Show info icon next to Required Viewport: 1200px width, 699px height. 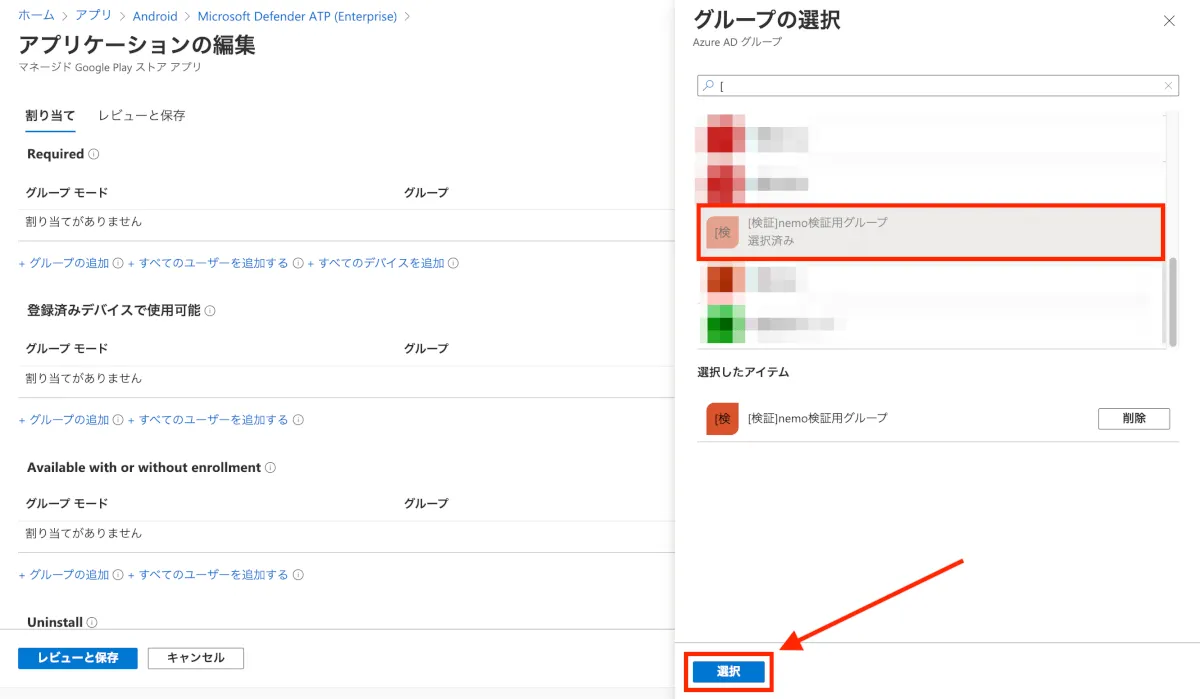94,154
